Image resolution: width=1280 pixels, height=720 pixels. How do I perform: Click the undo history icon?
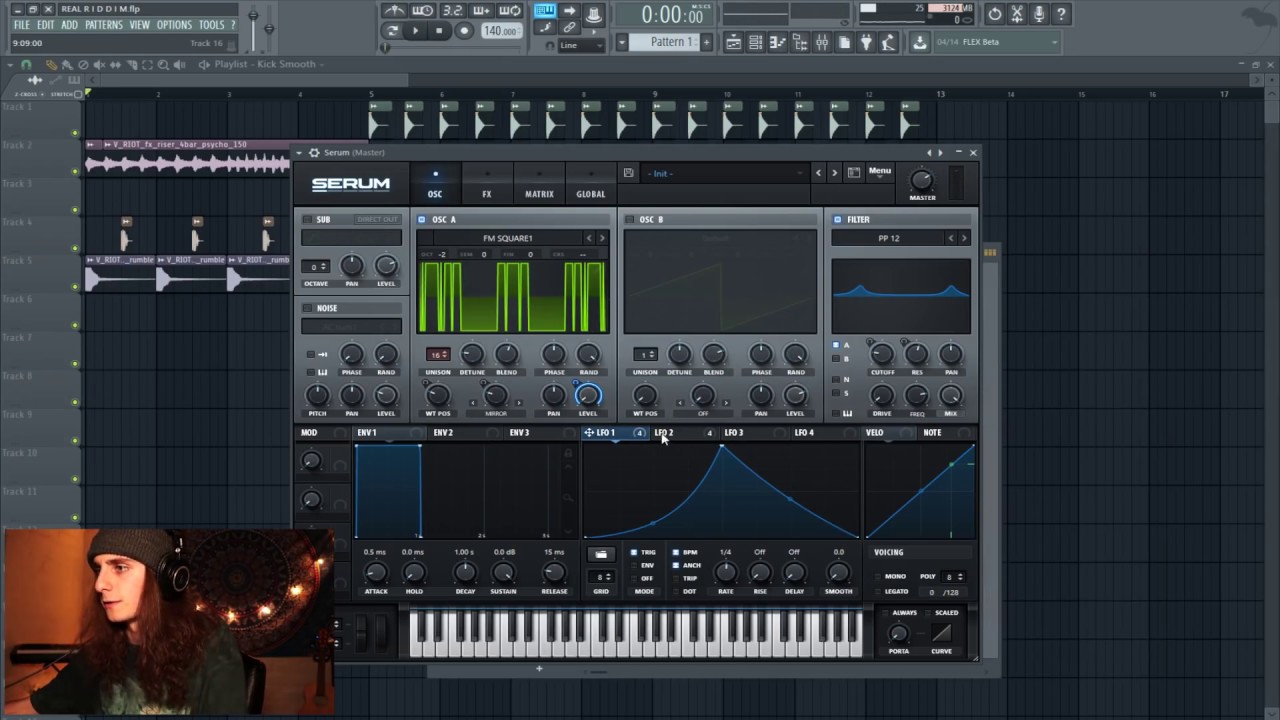994,14
